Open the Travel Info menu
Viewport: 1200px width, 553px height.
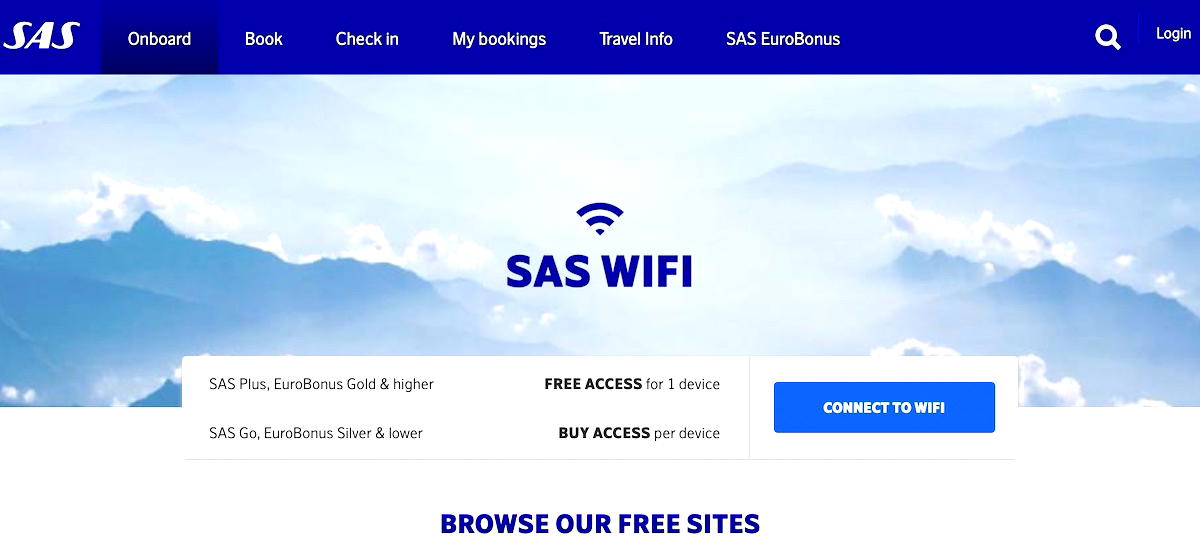click(x=636, y=39)
